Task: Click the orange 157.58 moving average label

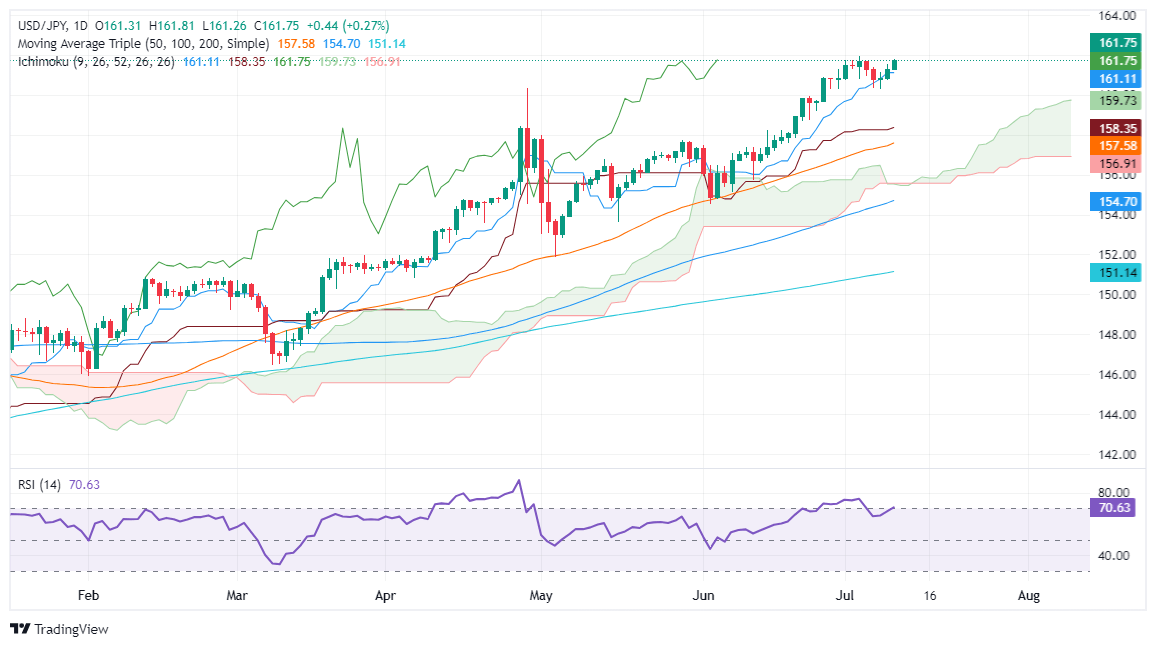Action: 1116,146
